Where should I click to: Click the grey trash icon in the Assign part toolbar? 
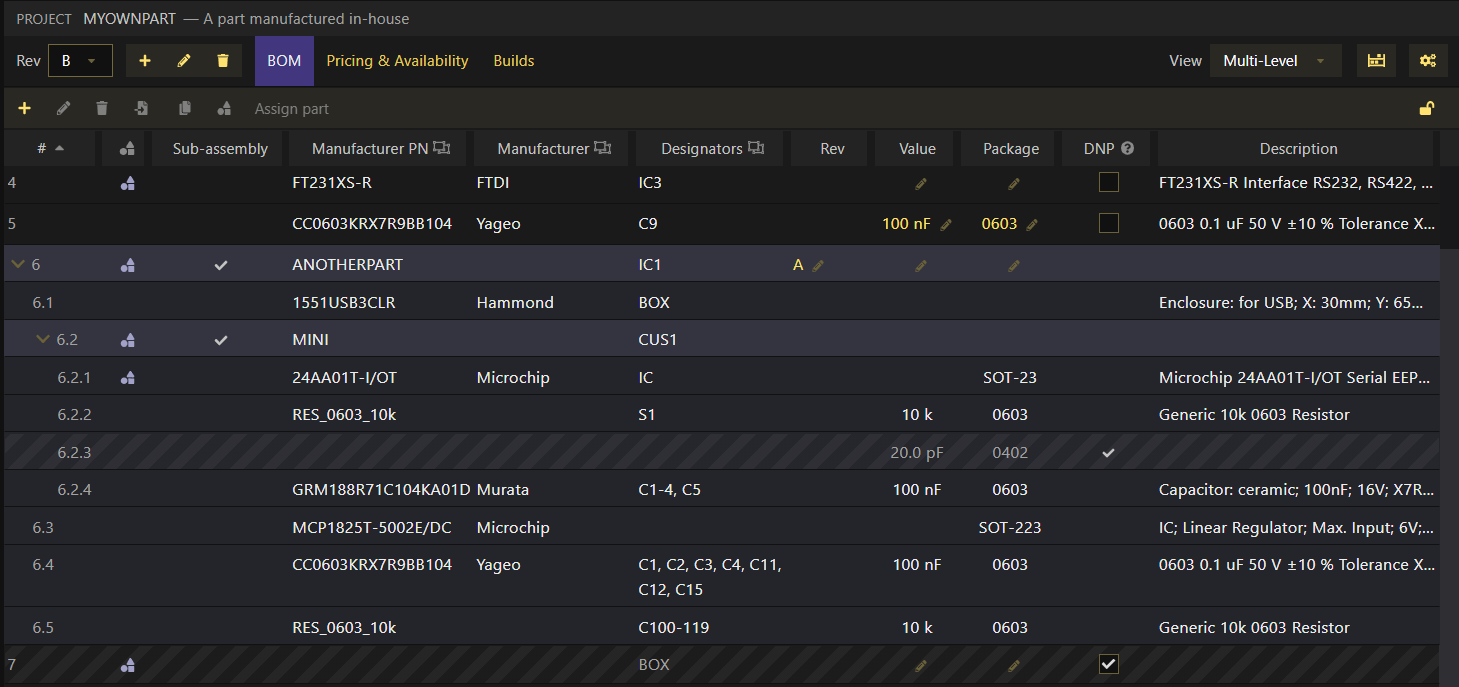click(x=102, y=108)
